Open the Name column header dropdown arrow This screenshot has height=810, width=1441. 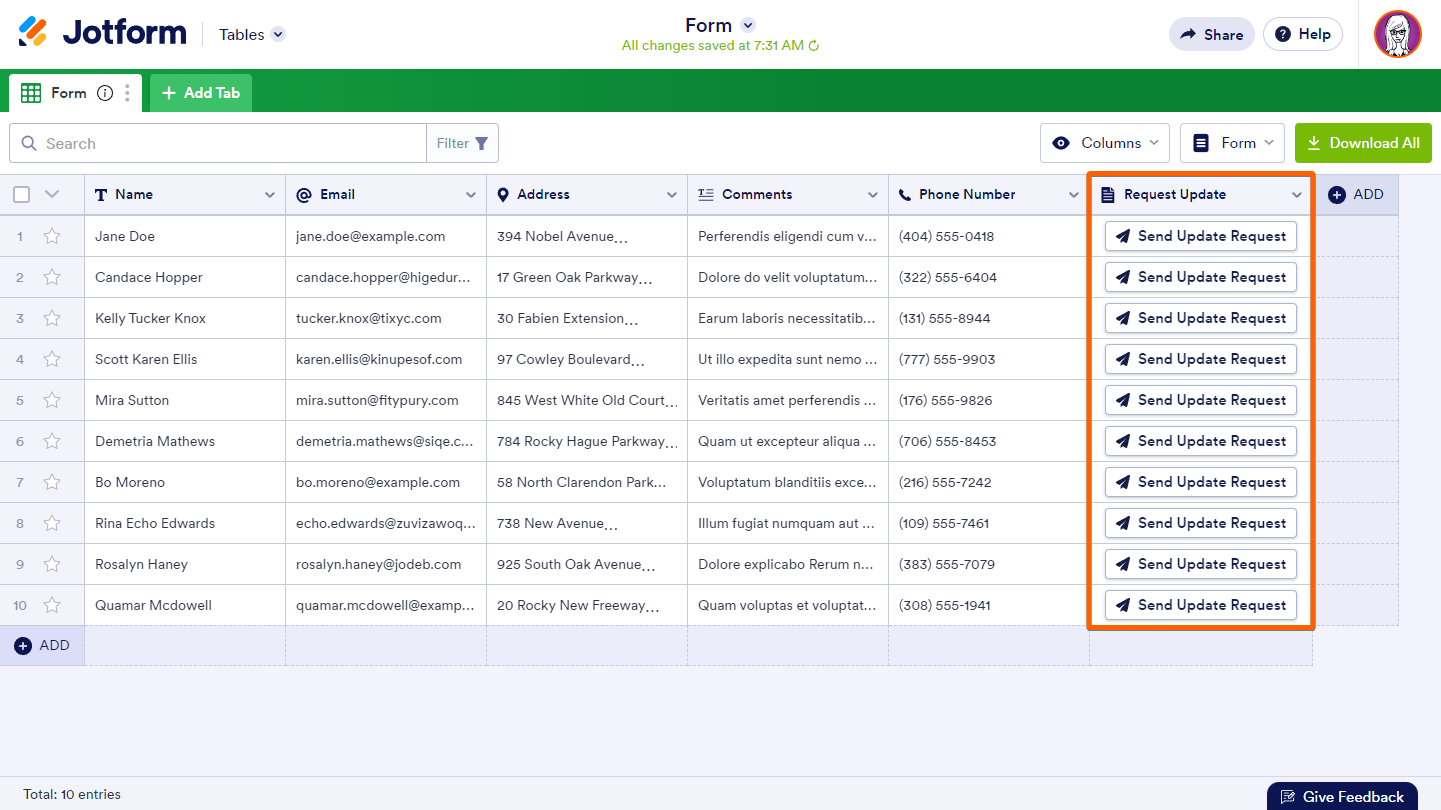[x=269, y=195]
